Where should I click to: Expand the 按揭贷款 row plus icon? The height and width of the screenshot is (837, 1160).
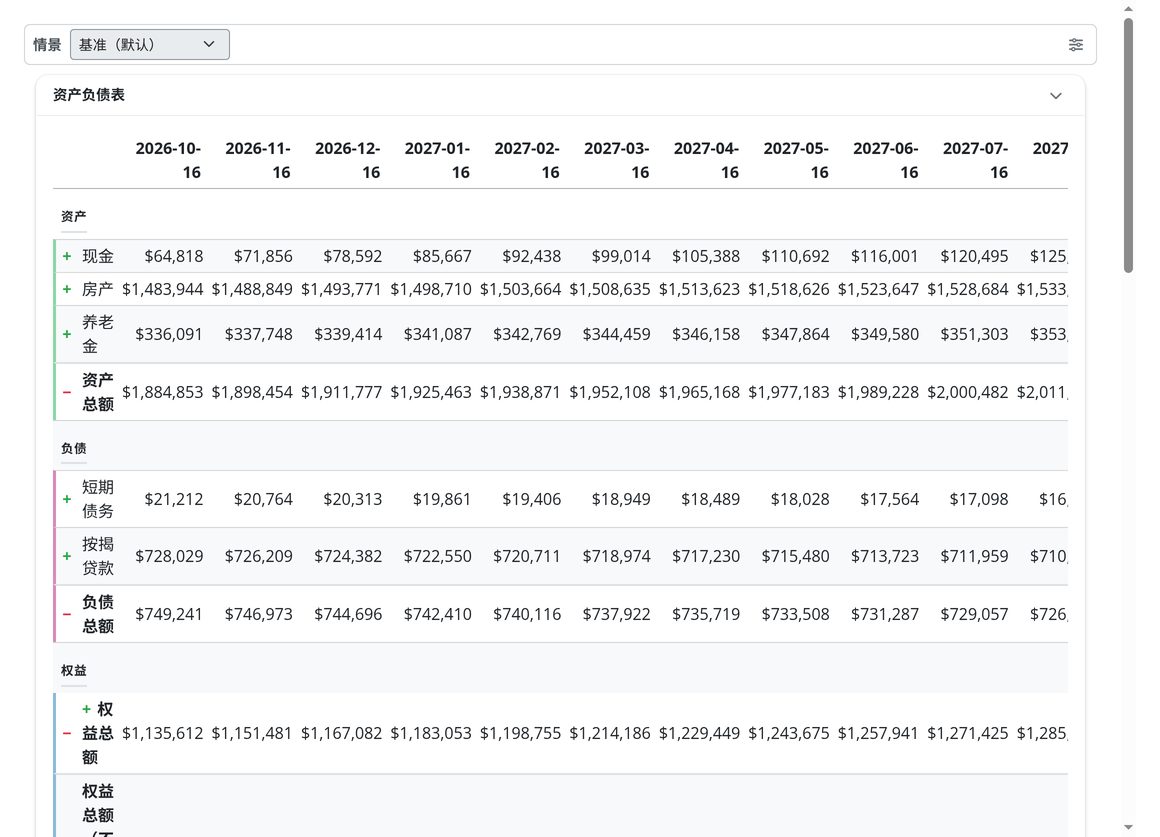click(67, 557)
